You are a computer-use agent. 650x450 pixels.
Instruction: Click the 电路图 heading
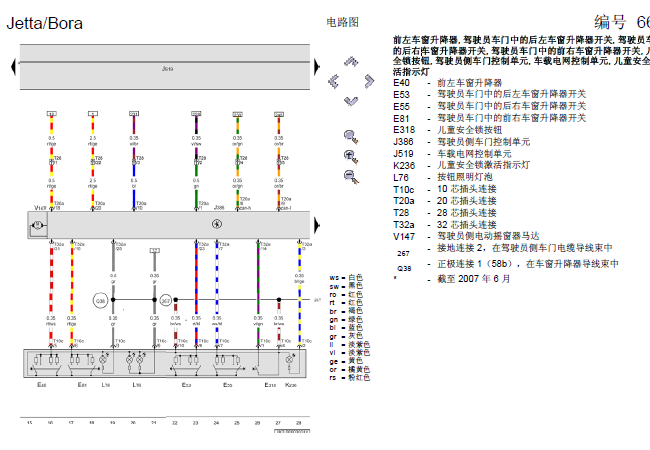pyautogui.click(x=342, y=22)
